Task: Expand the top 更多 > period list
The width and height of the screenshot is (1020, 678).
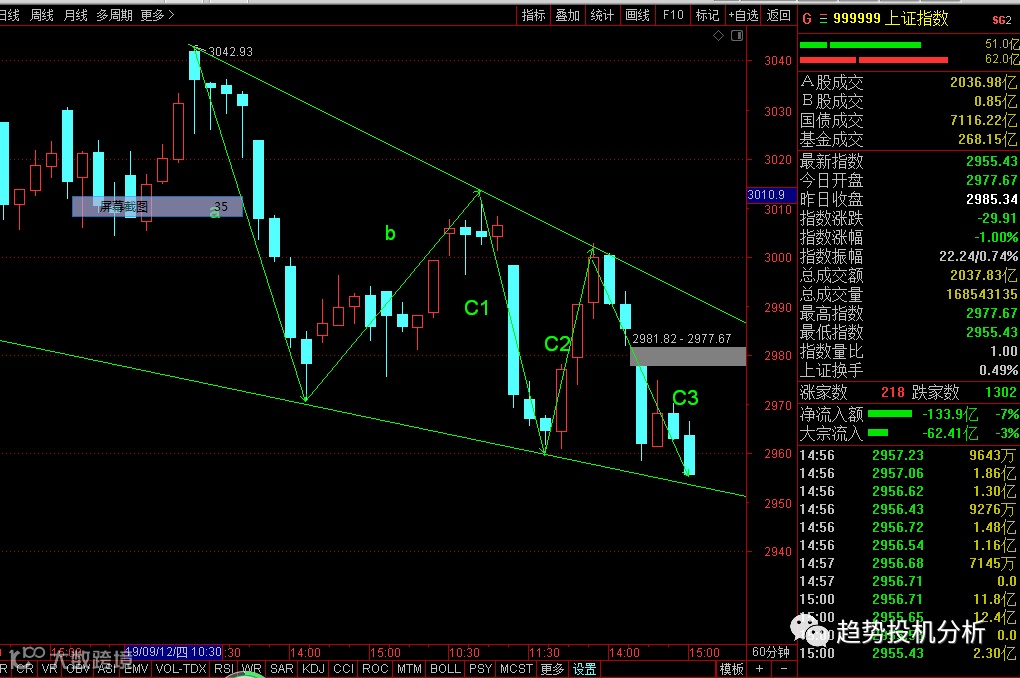Action: coord(157,15)
